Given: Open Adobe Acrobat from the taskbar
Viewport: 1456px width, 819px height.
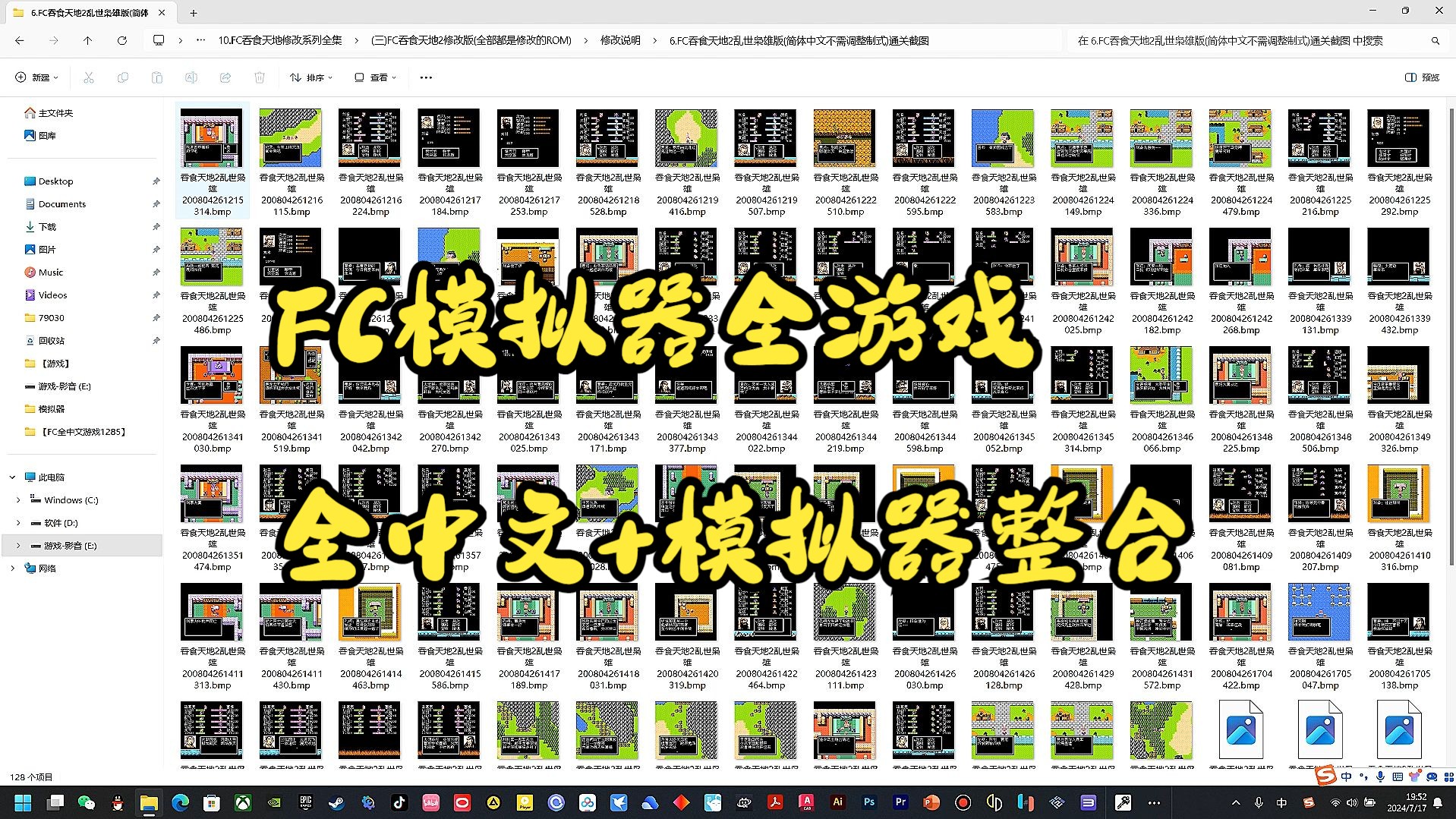Looking at the screenshot, I should [775, 802].
